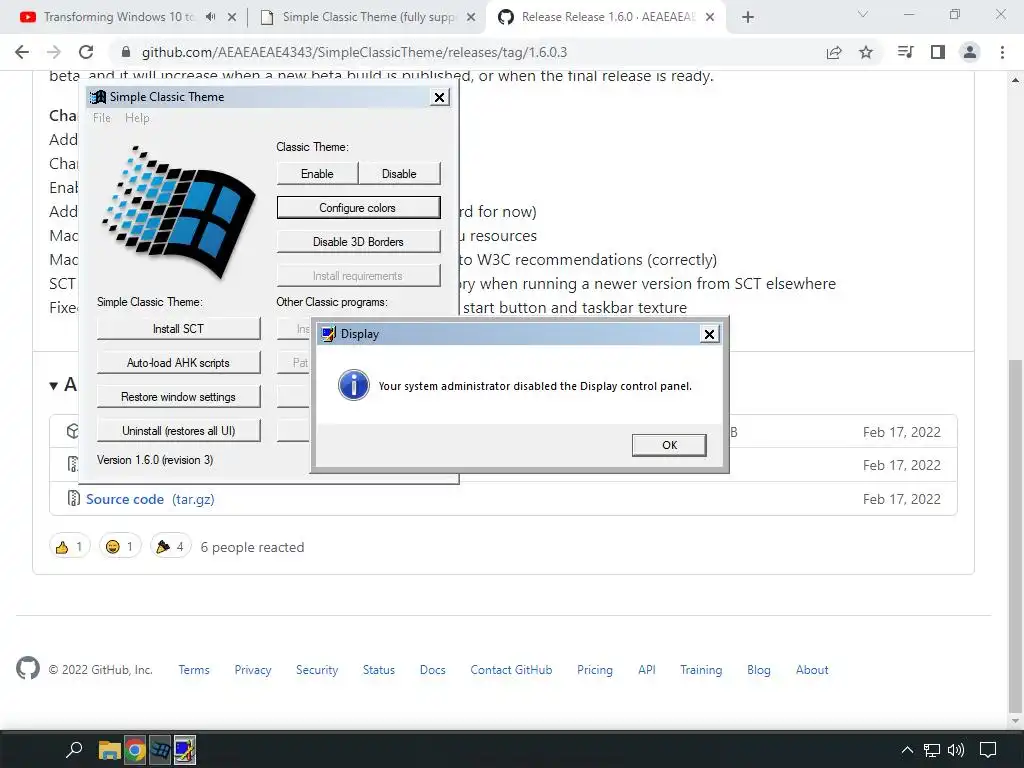Mute audio icon on YouTube tab
This screenshot has width=1024, height=768.
click(x=210, y=17)
